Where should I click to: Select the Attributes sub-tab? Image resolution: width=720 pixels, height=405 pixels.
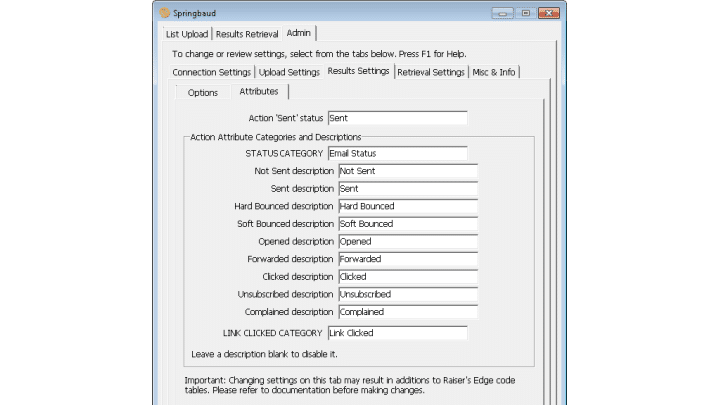[259, 91]
